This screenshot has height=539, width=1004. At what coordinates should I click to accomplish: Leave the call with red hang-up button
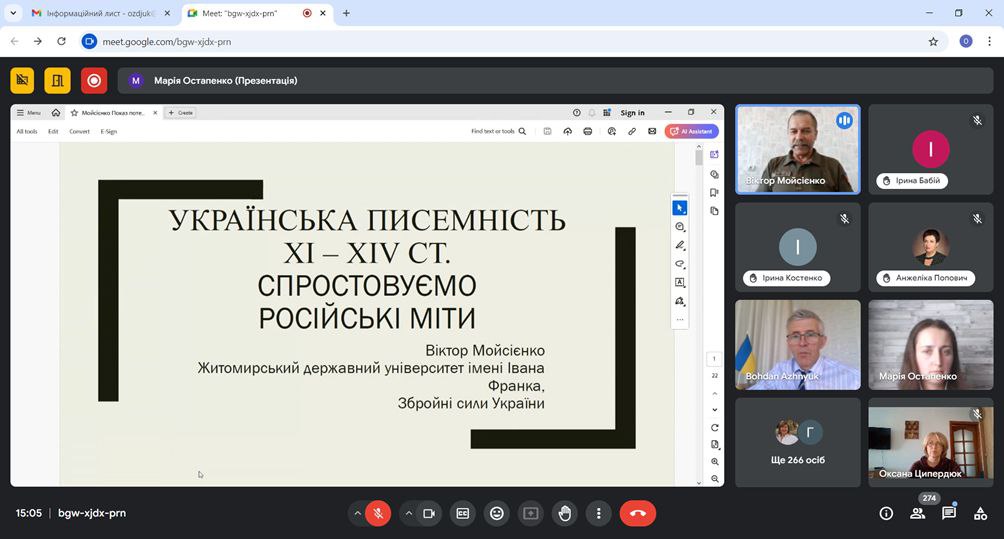tap(638, 513)
